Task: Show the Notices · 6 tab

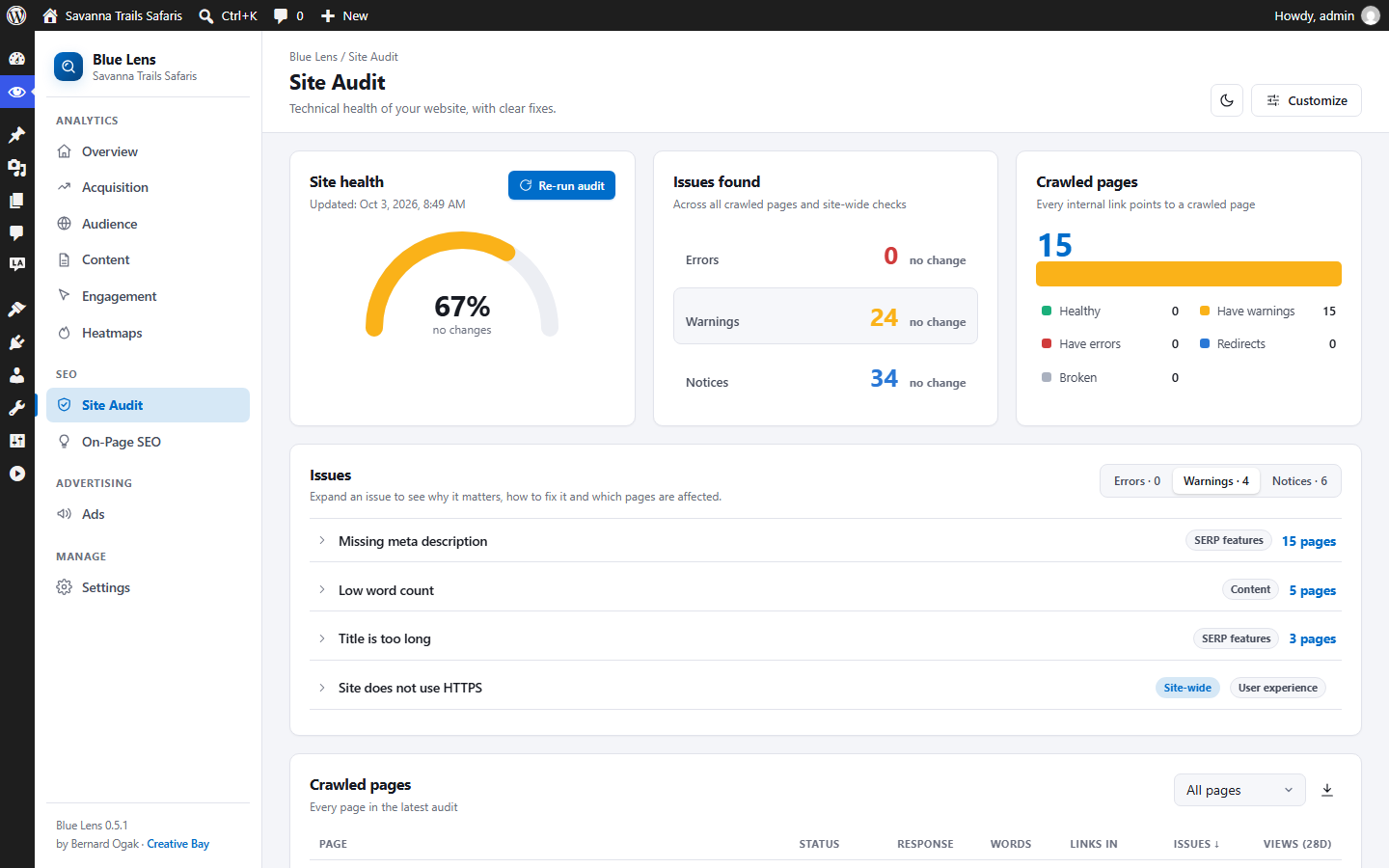Action: tap(1299, 481)
